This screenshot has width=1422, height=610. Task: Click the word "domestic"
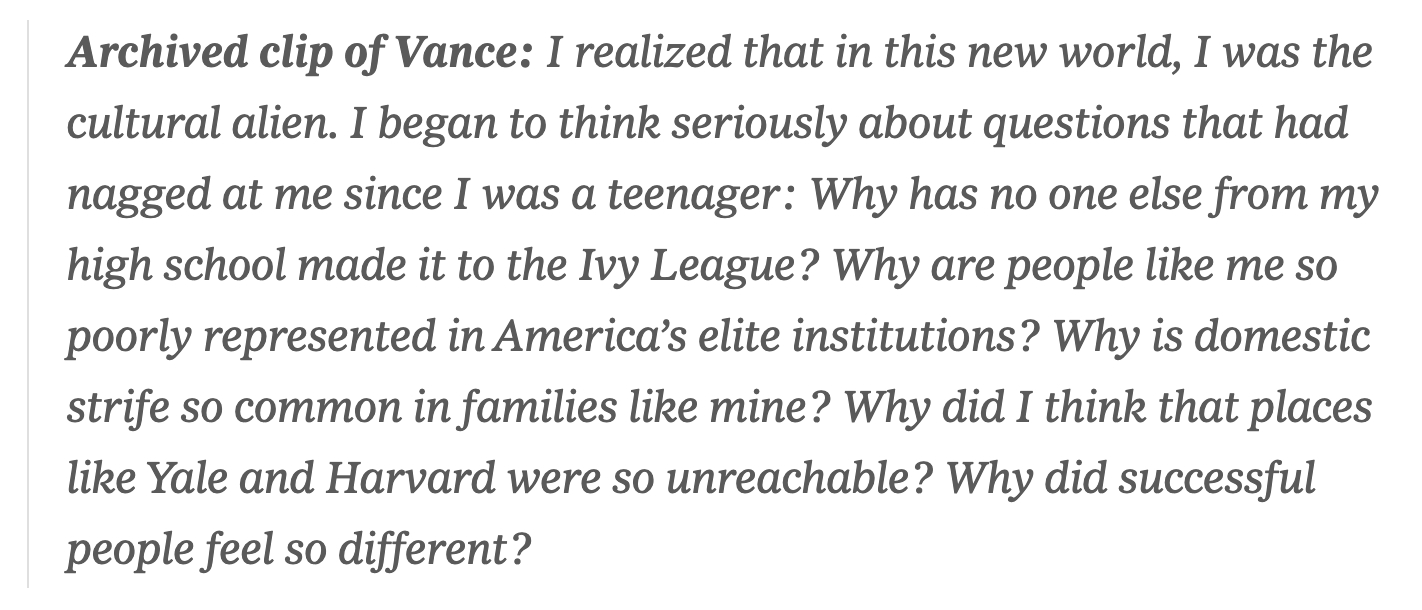(x=1282, y=337)
